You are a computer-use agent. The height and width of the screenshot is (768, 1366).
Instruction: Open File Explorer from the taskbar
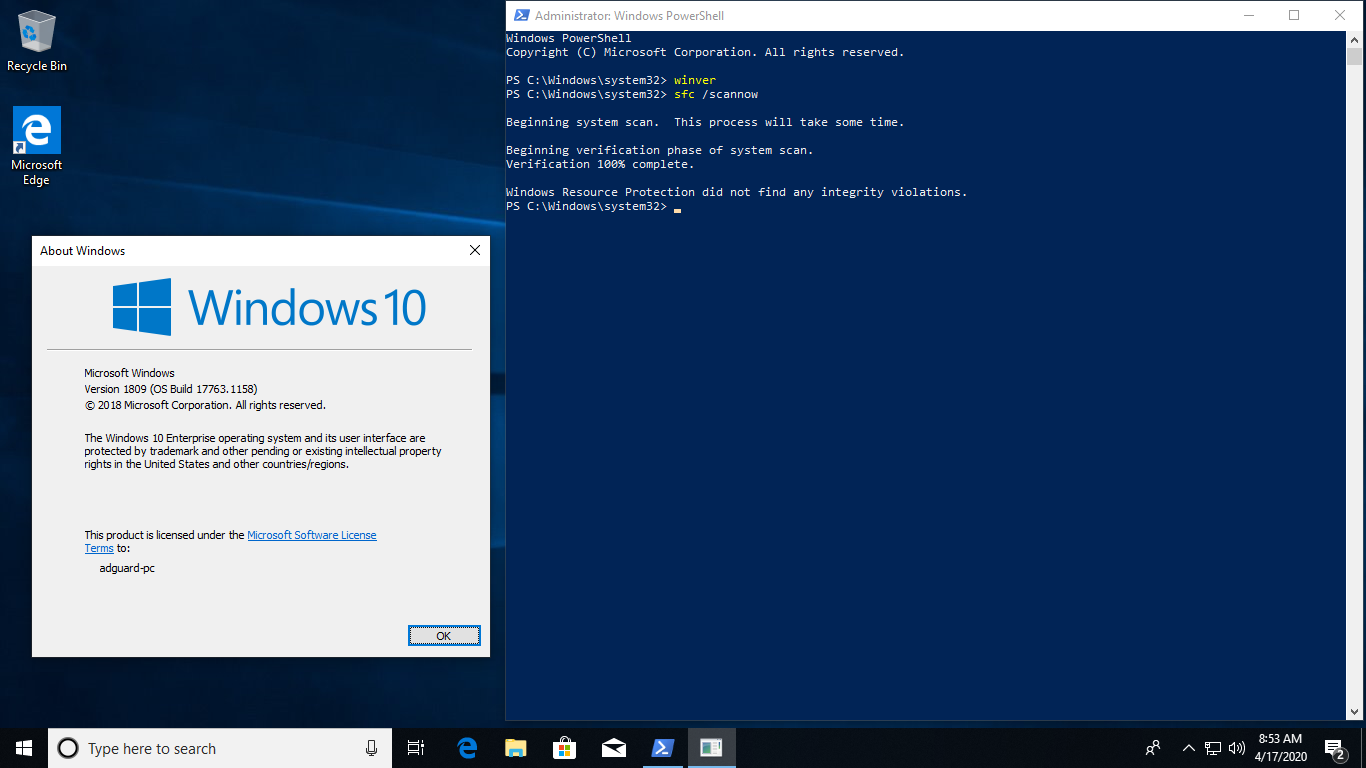point(516,748)
